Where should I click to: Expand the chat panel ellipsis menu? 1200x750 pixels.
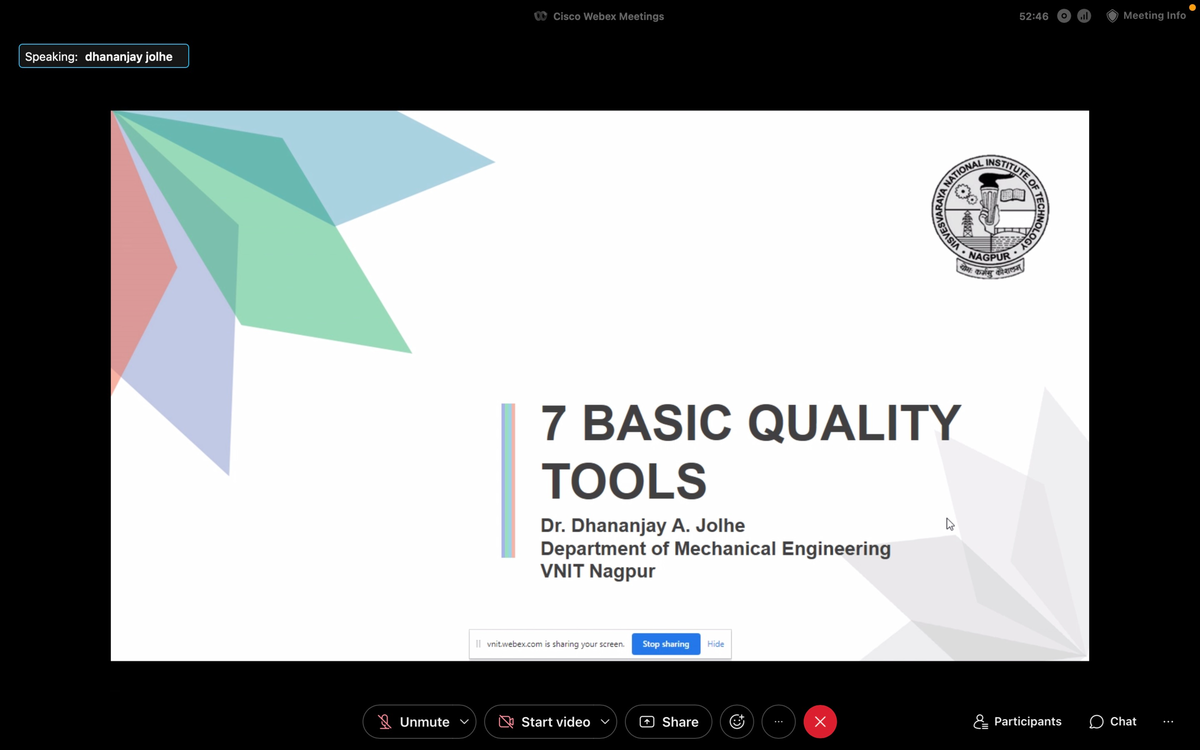[x=1168, y=721]
